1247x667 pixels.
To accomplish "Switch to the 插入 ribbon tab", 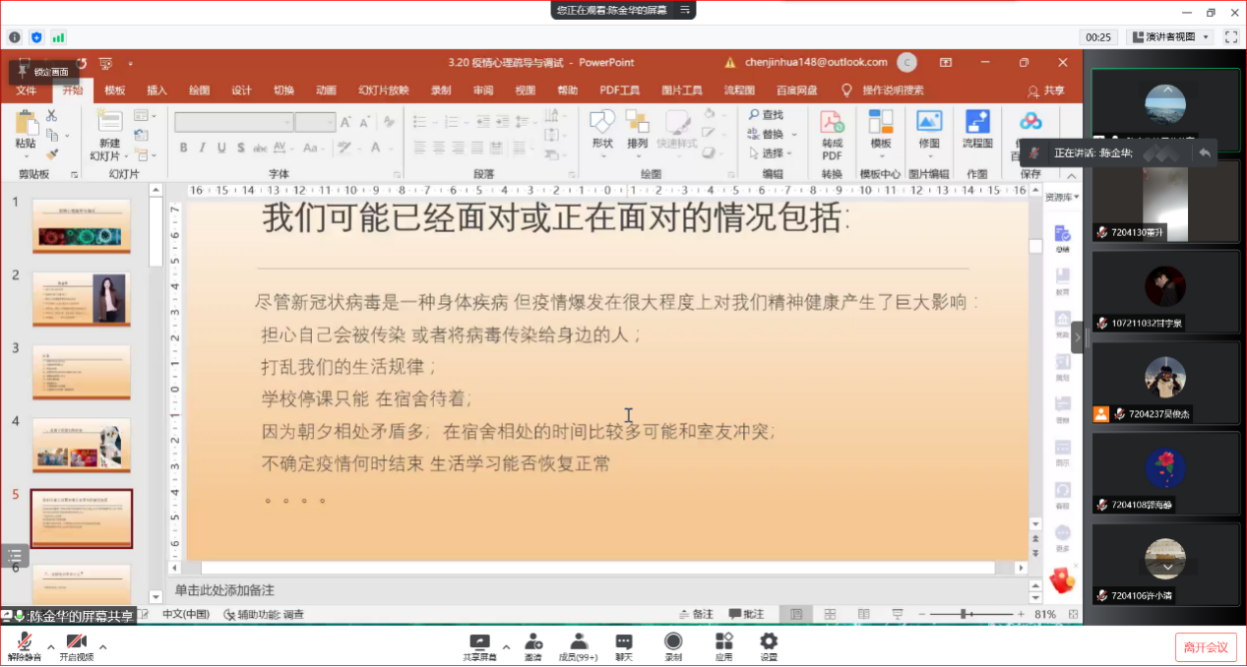I will (157, 90).
